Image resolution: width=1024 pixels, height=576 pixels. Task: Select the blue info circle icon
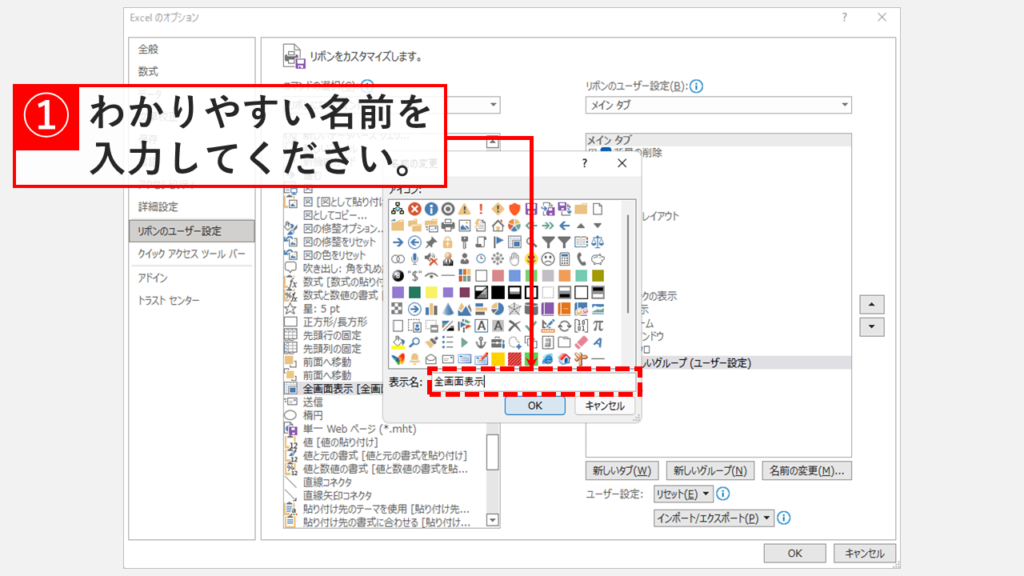(430, 209)
